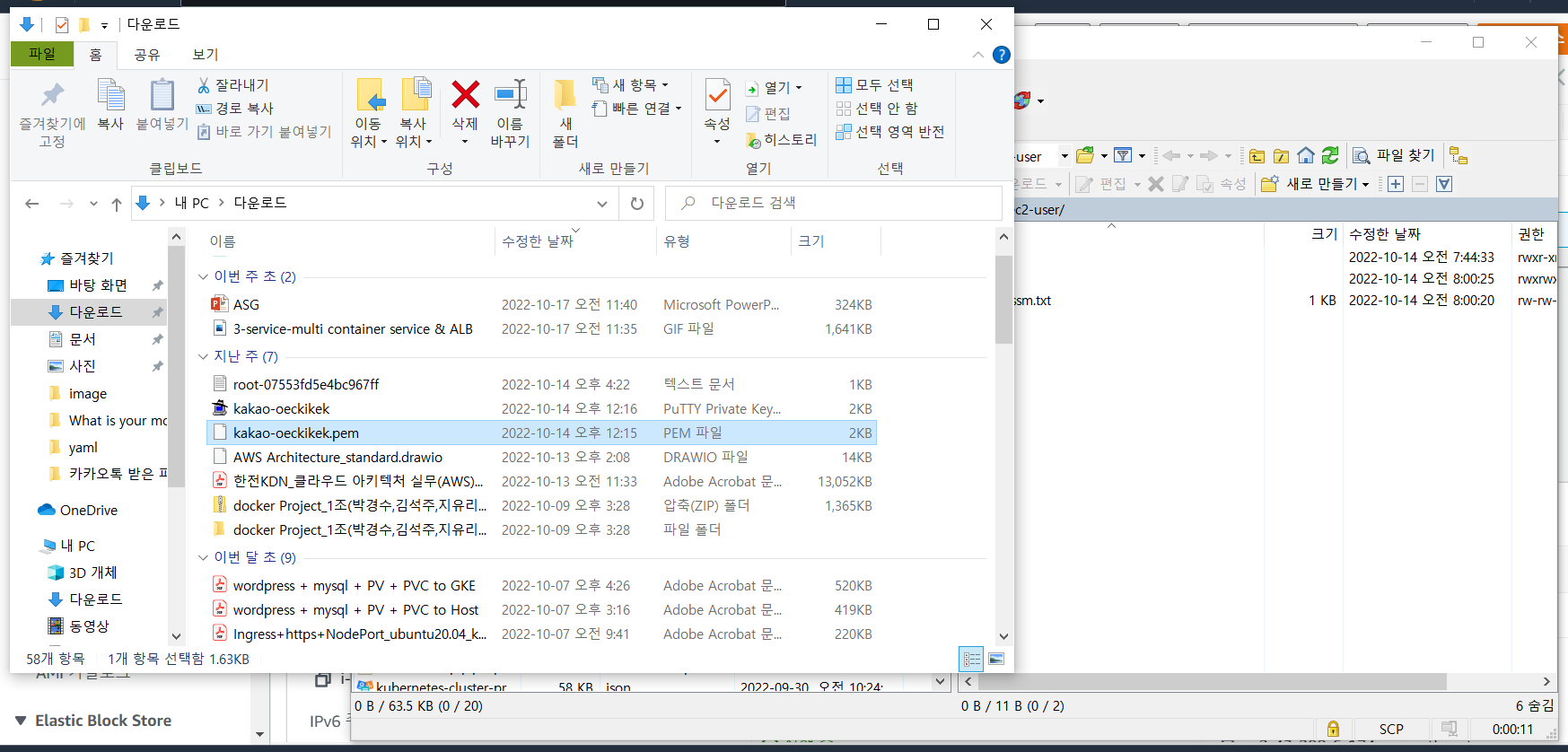Collapse the Explorer ribbon with the chevron
1568x752 pixels.
click(x=978, y=55)
